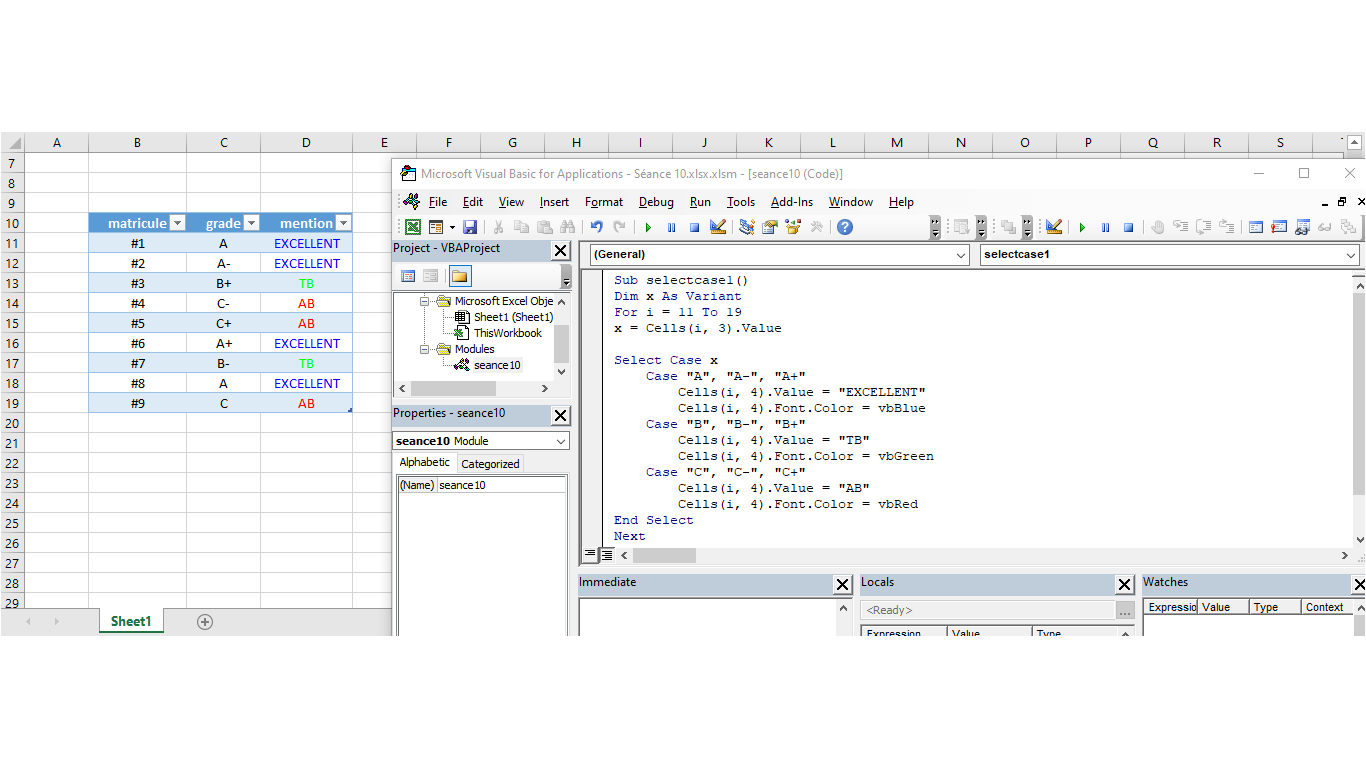Click the Copy icon in the toolbar
This screenshot has width=1366, height=768.
[521, 227]
